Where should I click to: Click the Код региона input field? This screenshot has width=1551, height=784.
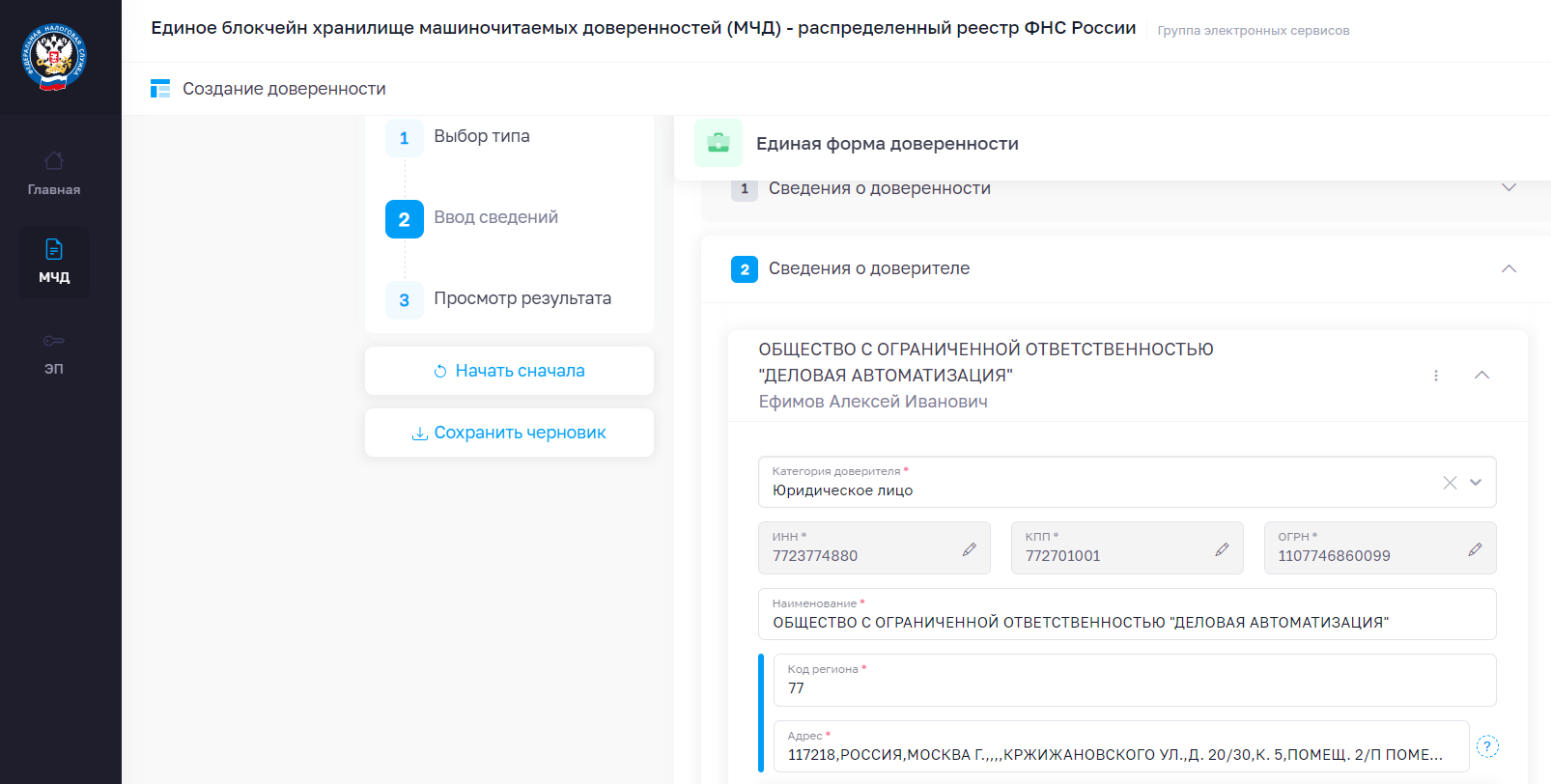(1135, 681)
